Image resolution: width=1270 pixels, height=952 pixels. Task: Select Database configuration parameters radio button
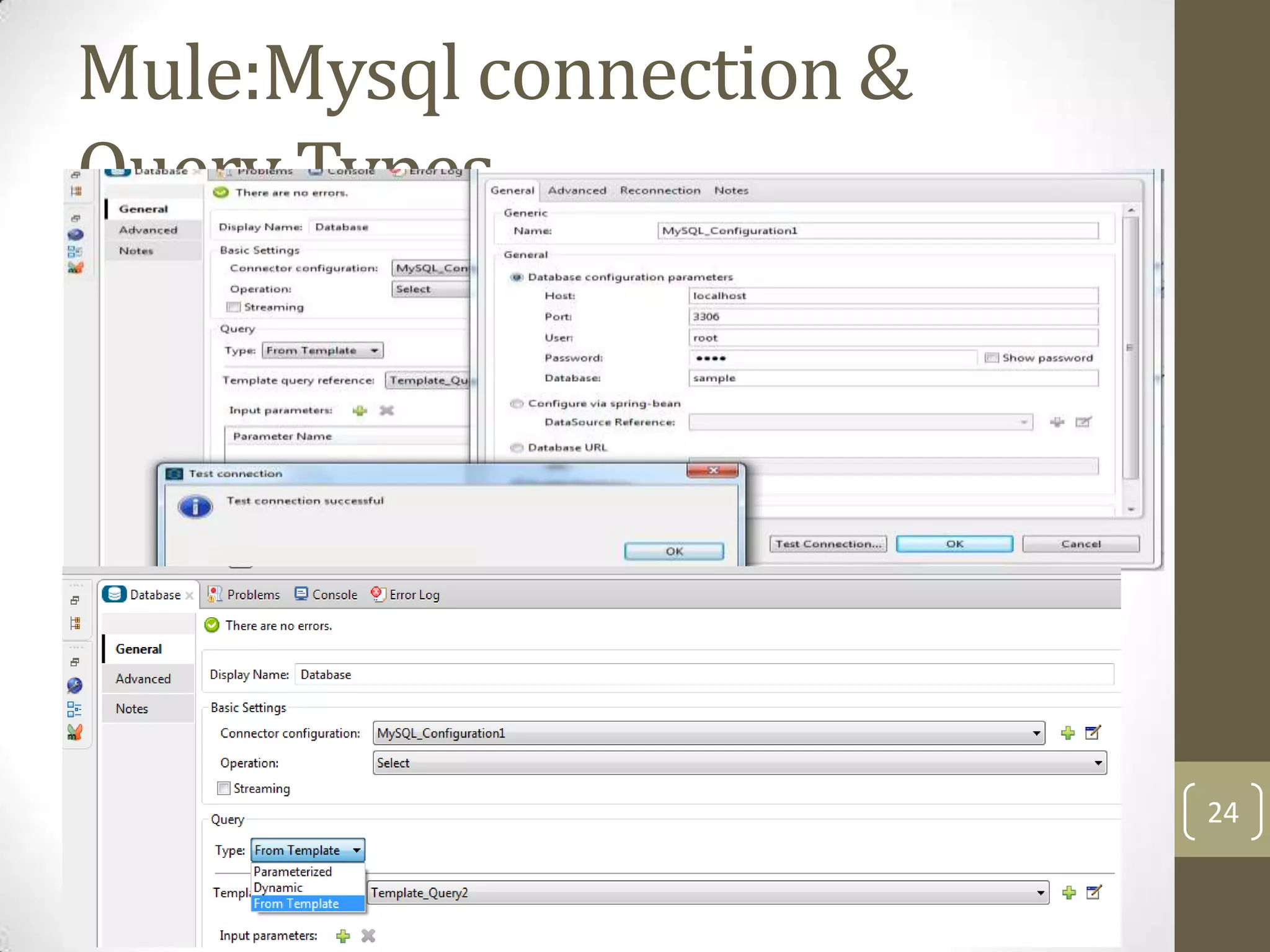pyautogui.click(x=516, y=277)
